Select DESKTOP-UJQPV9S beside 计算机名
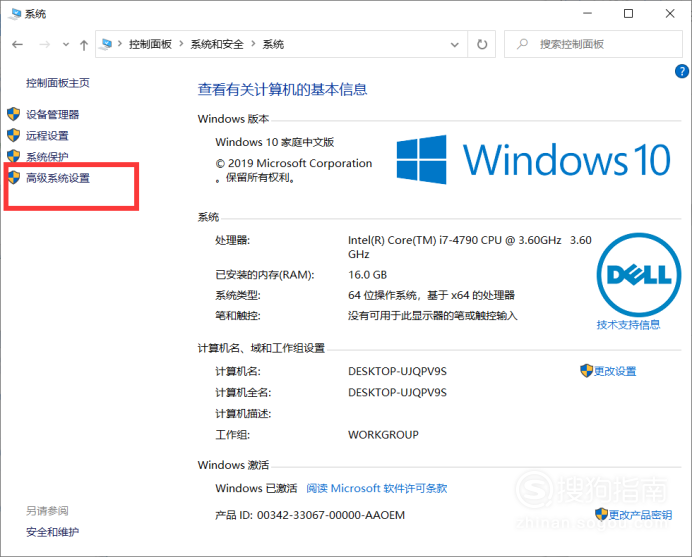692x557 pixels. [397, 372]
